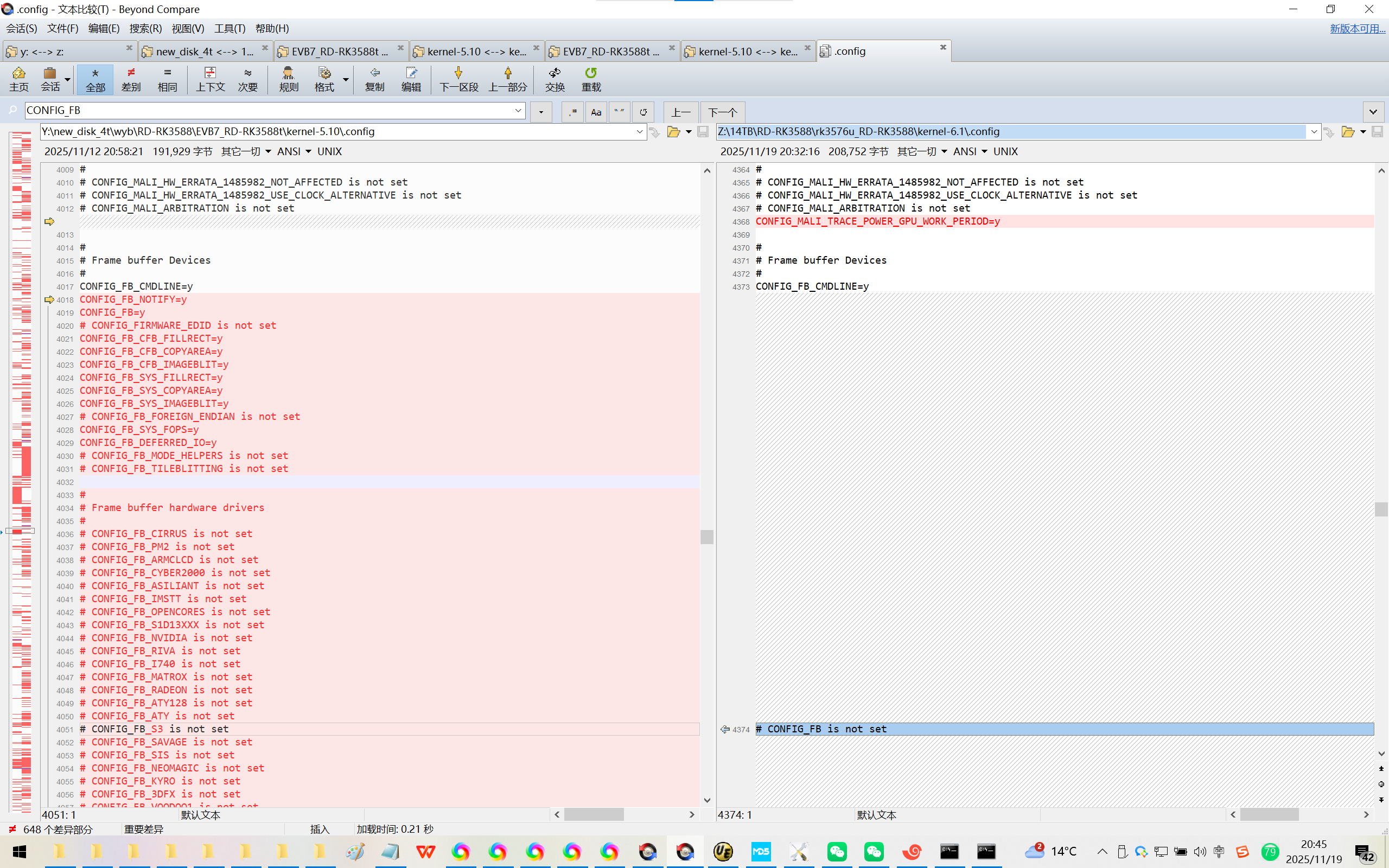Click the 新版本可用 update link
Image resolution: width=1389 pixels, height=868 pixels.
coord(1357,28)
